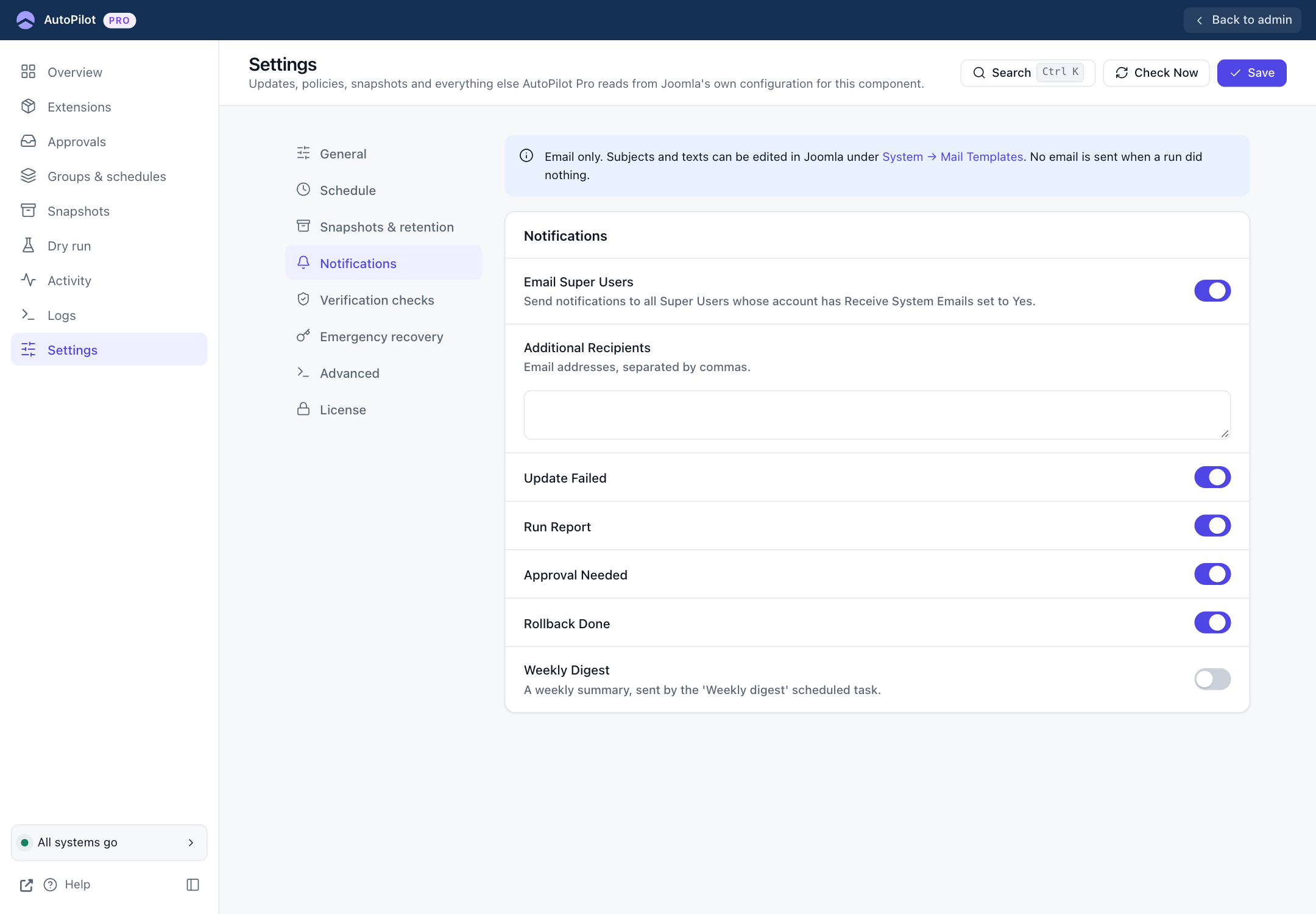This screenshot has width=1316, height=914.
Task: Open Logs via terminal icon
Action: (28, 315)
